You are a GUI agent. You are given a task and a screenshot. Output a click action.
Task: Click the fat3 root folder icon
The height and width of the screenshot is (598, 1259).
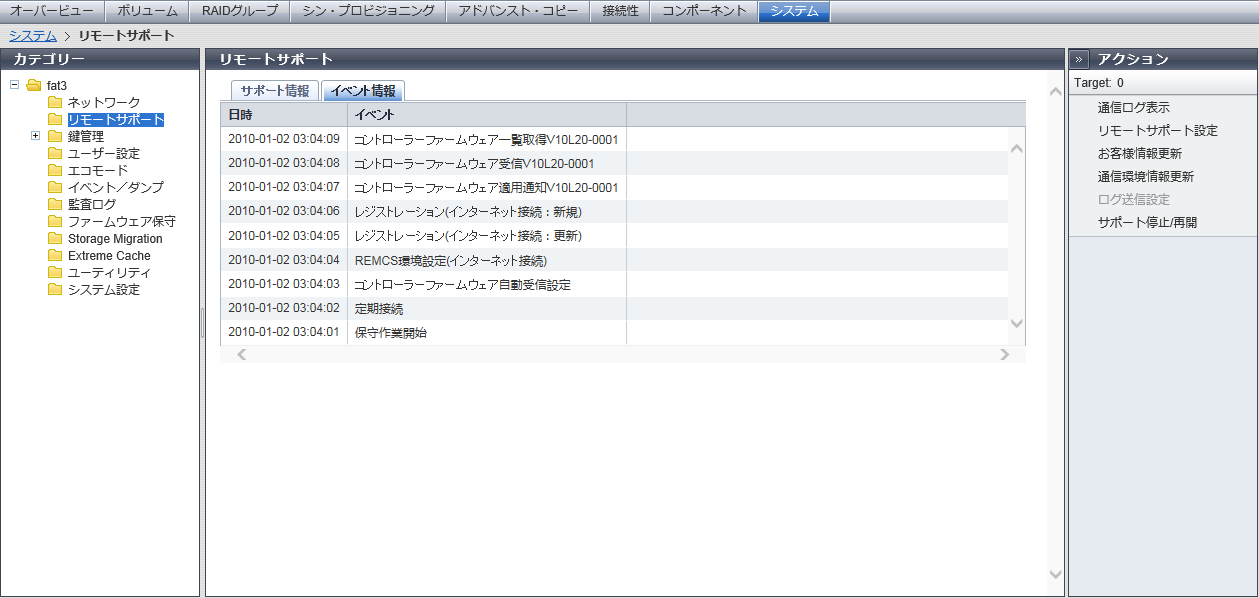(x=34, y=85)
